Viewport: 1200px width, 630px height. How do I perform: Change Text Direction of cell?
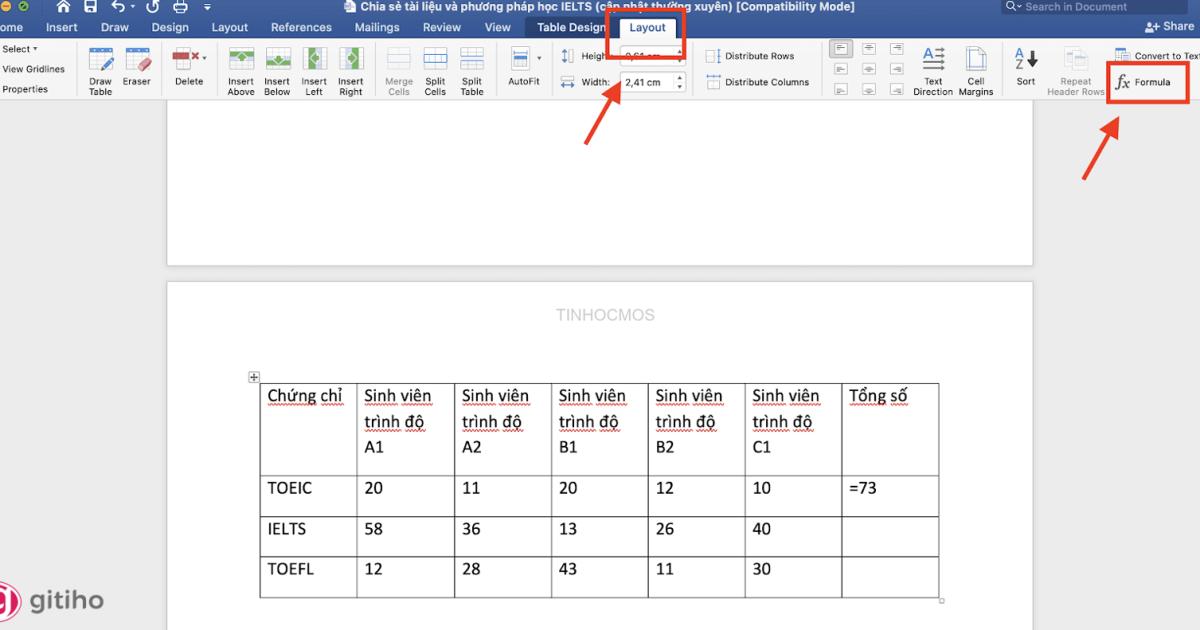point(933,70)
